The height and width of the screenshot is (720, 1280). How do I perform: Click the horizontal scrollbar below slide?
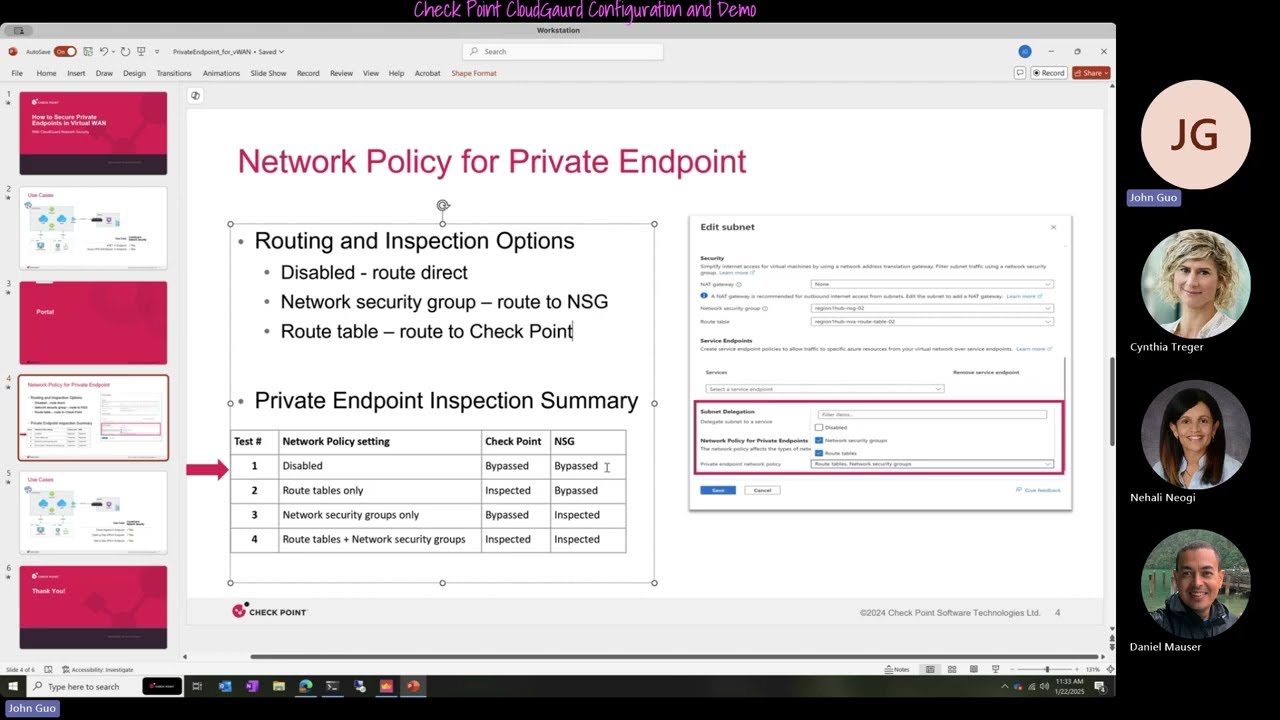675,657
